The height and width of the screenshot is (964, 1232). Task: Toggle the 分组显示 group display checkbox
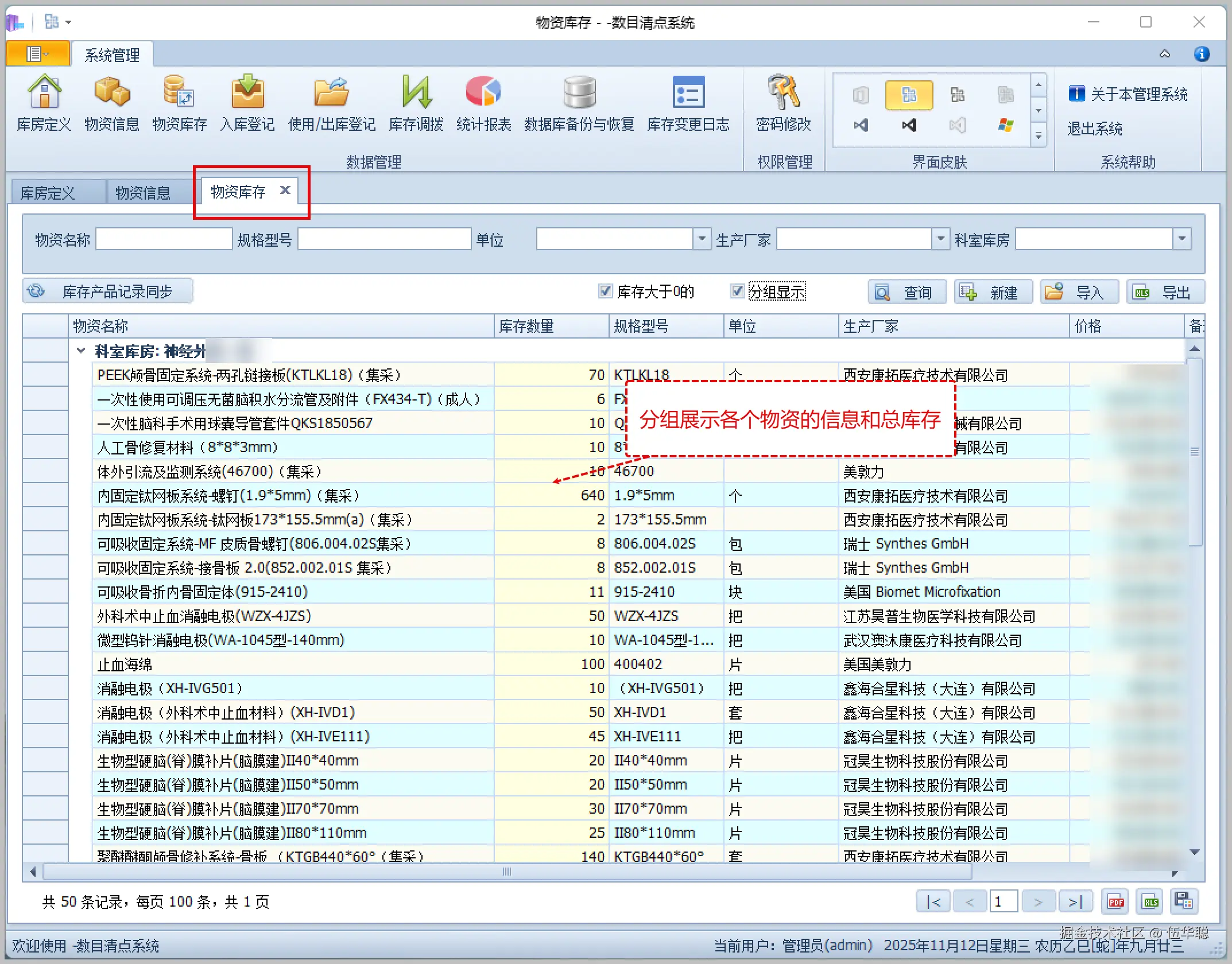(x=737, y=291)
